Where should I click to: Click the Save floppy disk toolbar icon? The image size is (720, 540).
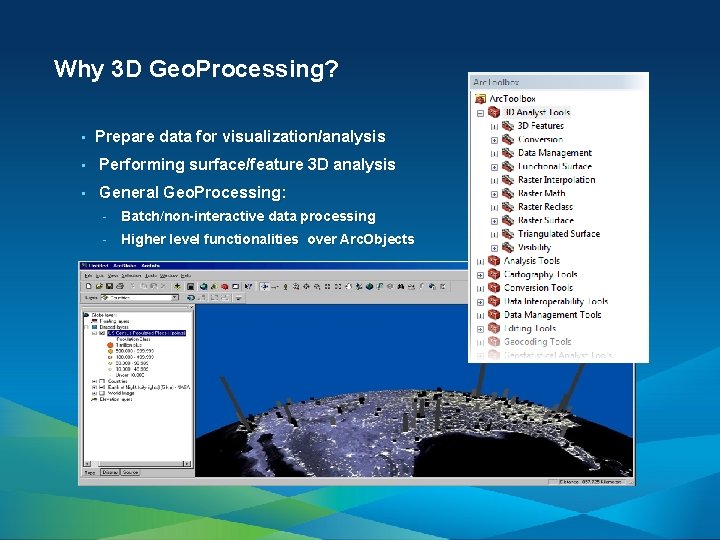click(110, 286)
